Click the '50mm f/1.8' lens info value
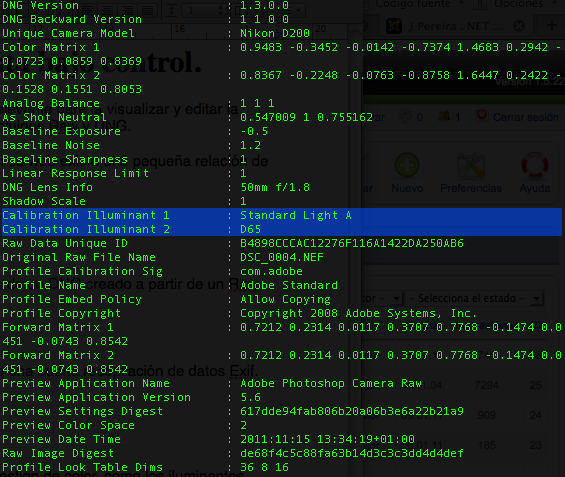The height and width of the screenshot is (477, 565). pyautogui.click(x=275, y=187)
